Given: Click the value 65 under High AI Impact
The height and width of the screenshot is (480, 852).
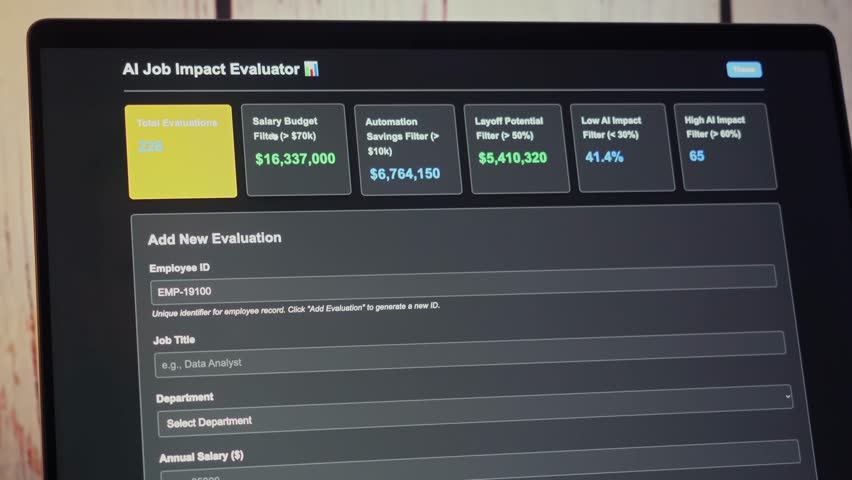Looking at the screenshot, I should pyautogui.click(x=697, y=156).
